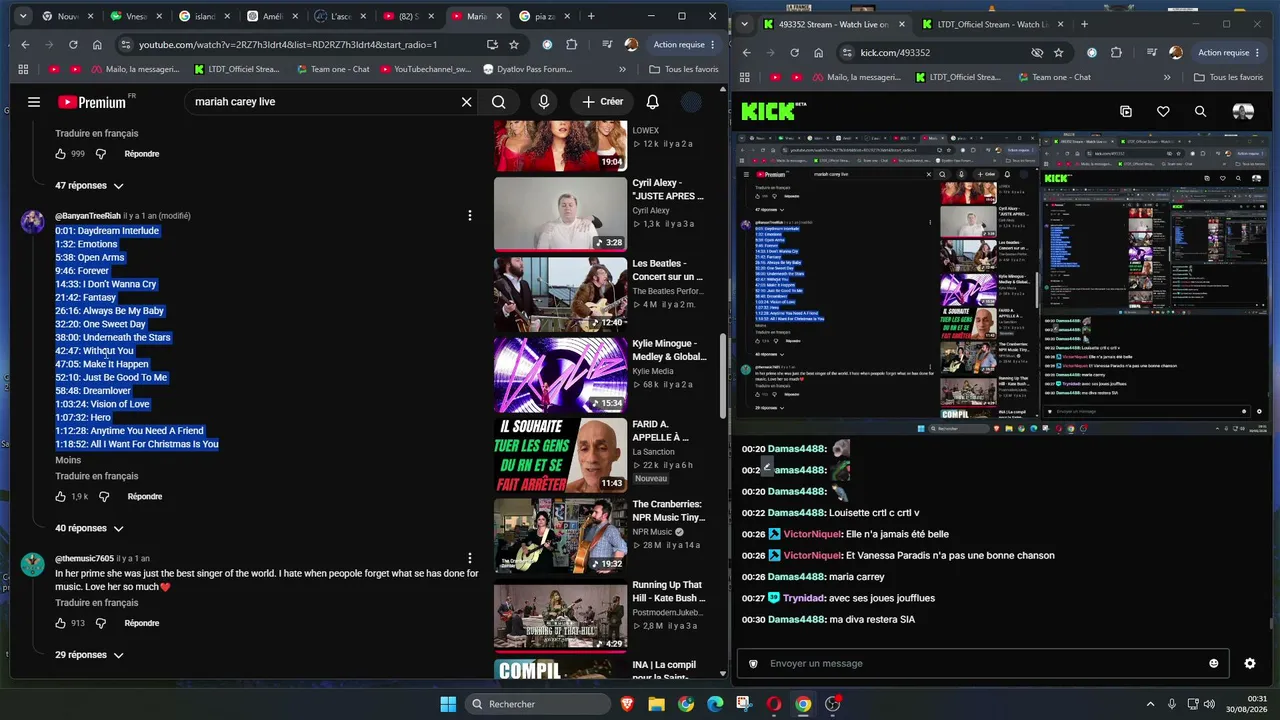Clear the YouTube search box text
Image resolution: width=1280 pixels, height=720 pixels.
(466, 102)
